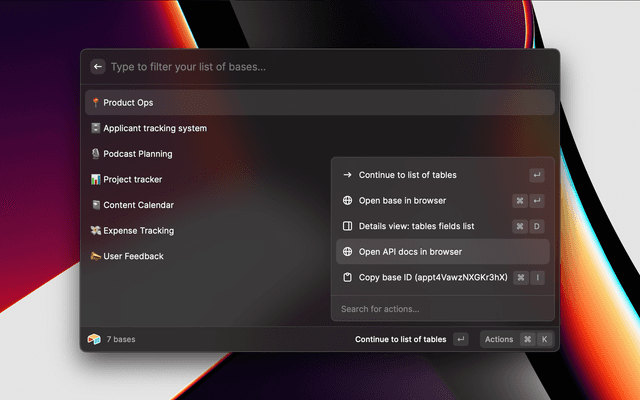
Task: Open the Project tracker base
Action: [x=132, y=180]
